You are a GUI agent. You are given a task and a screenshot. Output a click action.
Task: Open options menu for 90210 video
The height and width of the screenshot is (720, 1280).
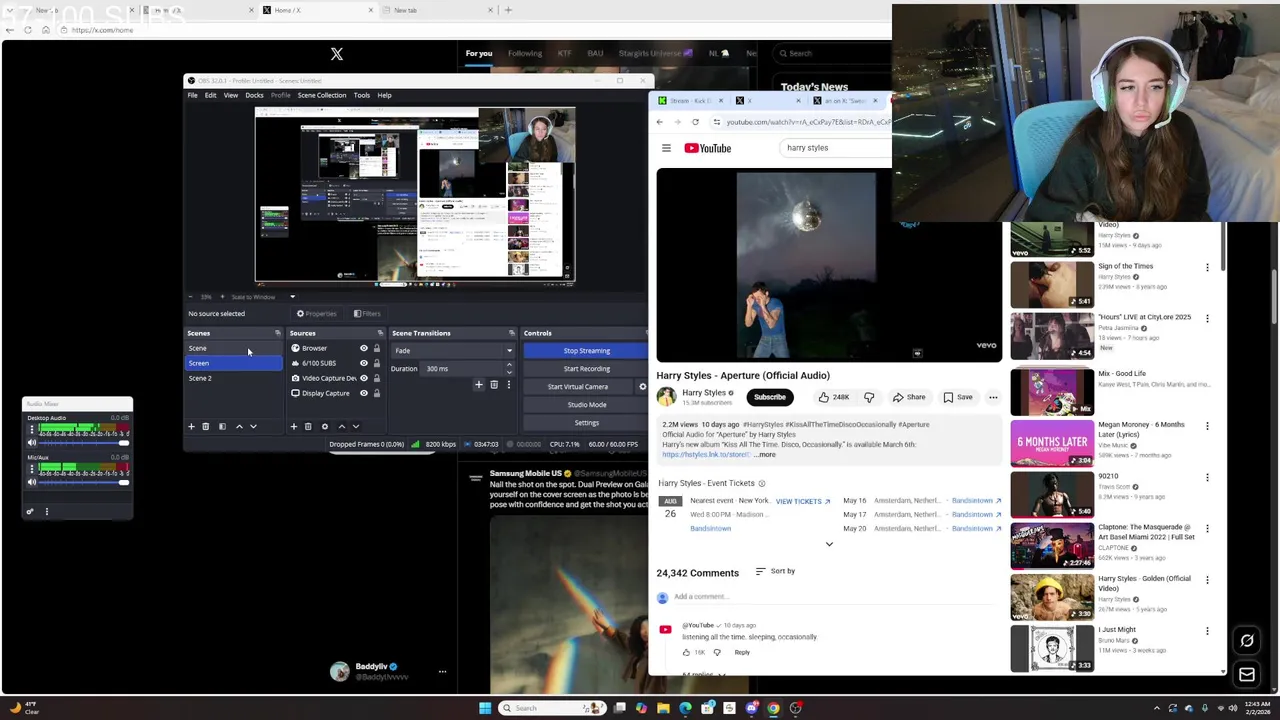1207,477
